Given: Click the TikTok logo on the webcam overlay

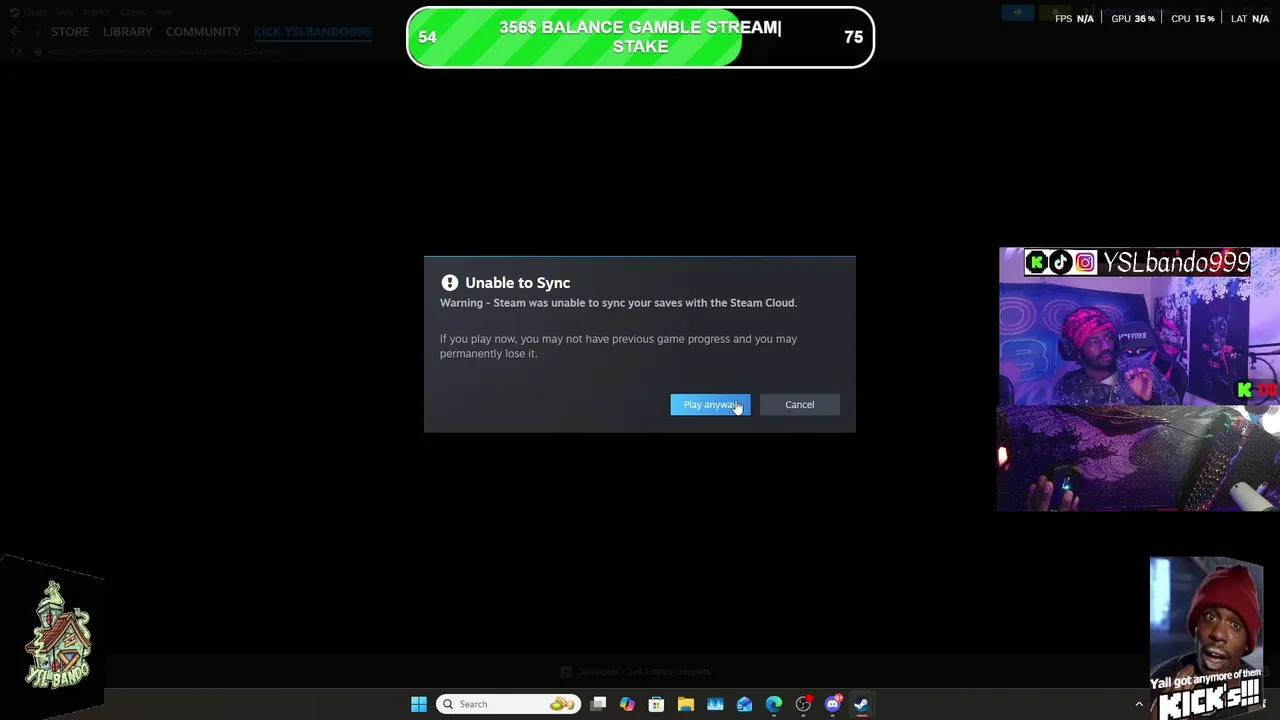Looking at the screenshot, I should pyautogui.click(x=1060, y=262).
